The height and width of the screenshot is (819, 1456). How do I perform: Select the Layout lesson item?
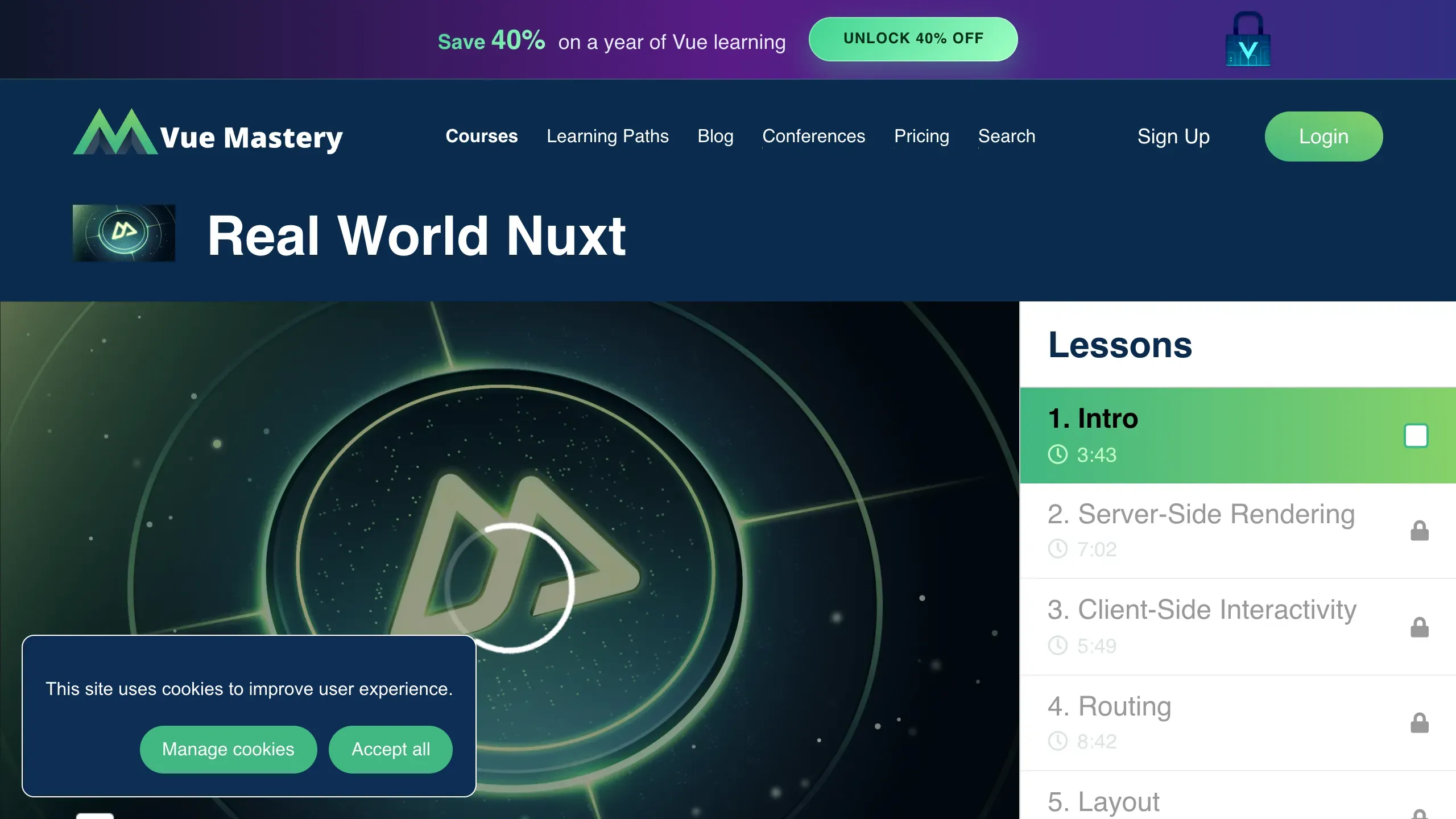[1103, 801]
